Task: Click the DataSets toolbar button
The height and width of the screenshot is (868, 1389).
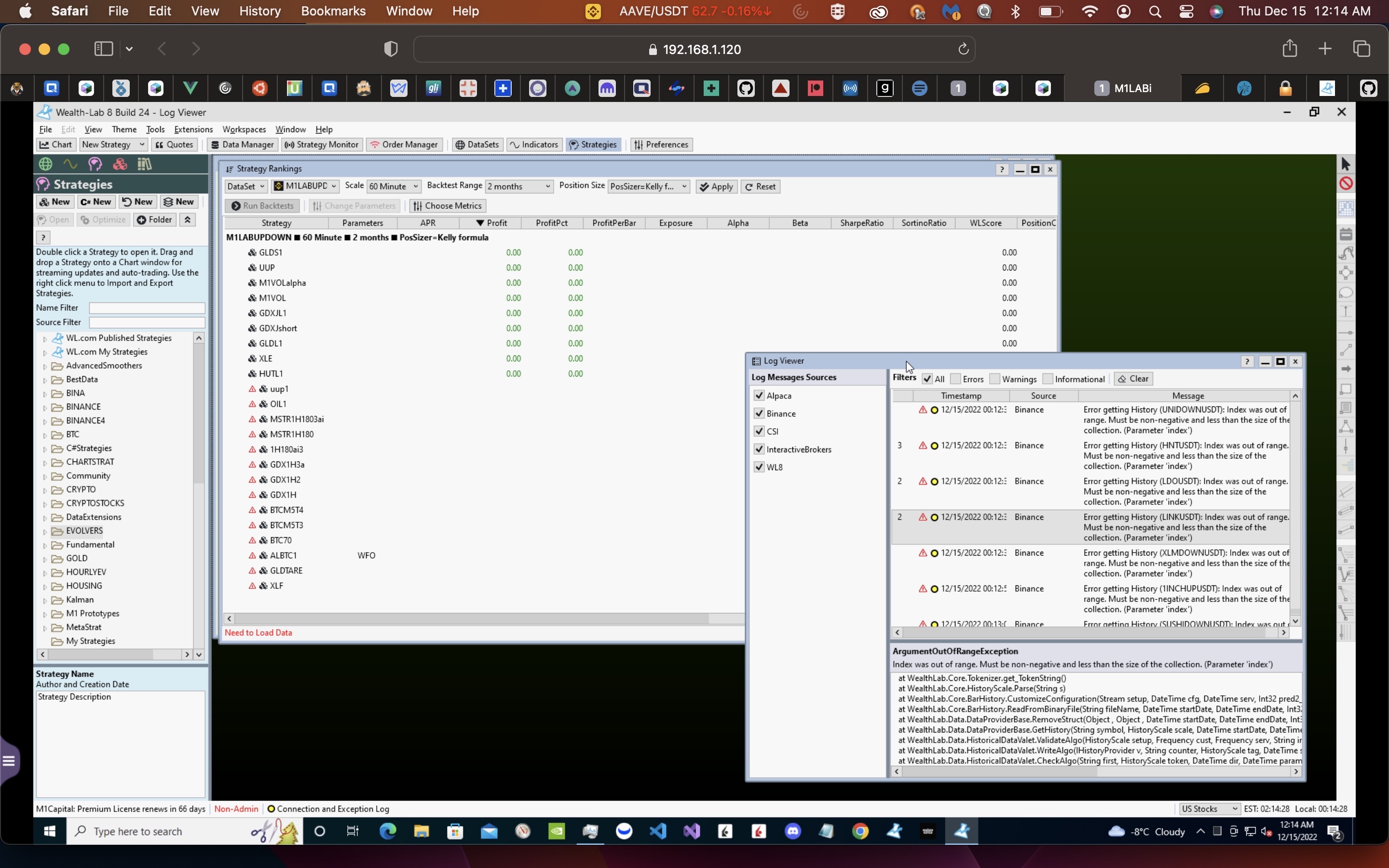Action: click(x=477, y=145)
